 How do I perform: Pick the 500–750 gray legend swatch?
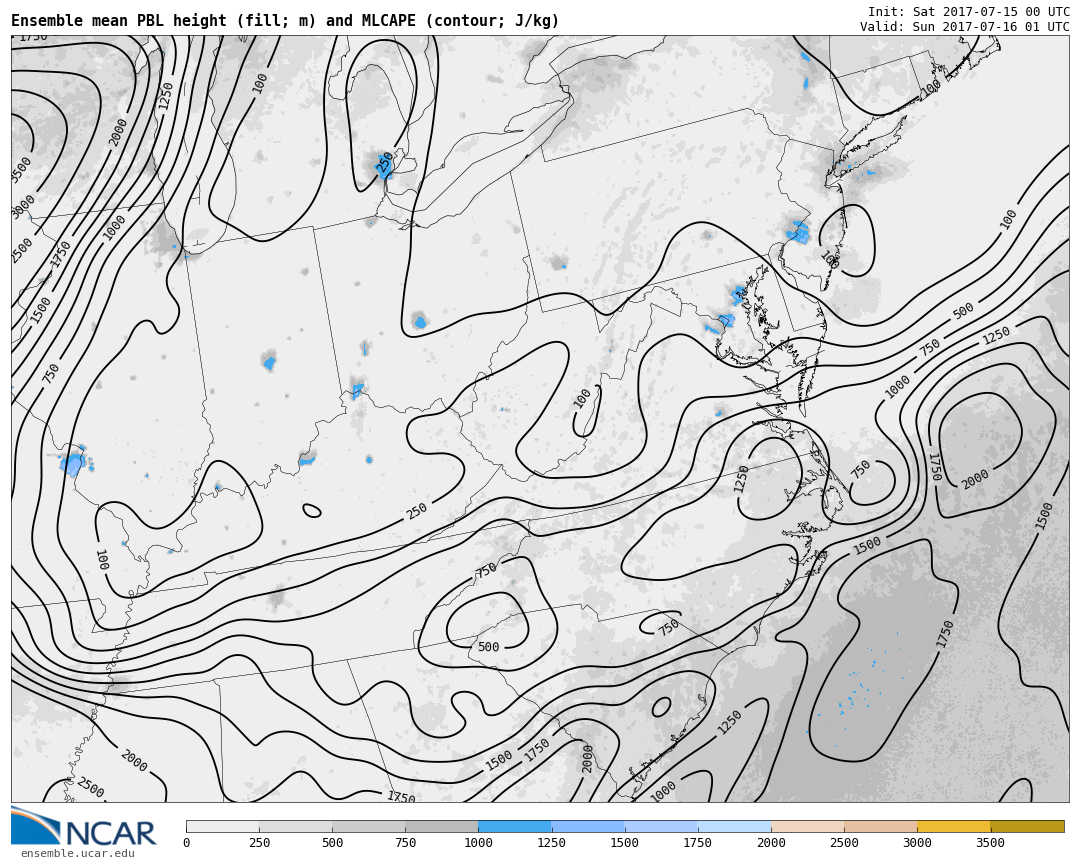point(368,826)
